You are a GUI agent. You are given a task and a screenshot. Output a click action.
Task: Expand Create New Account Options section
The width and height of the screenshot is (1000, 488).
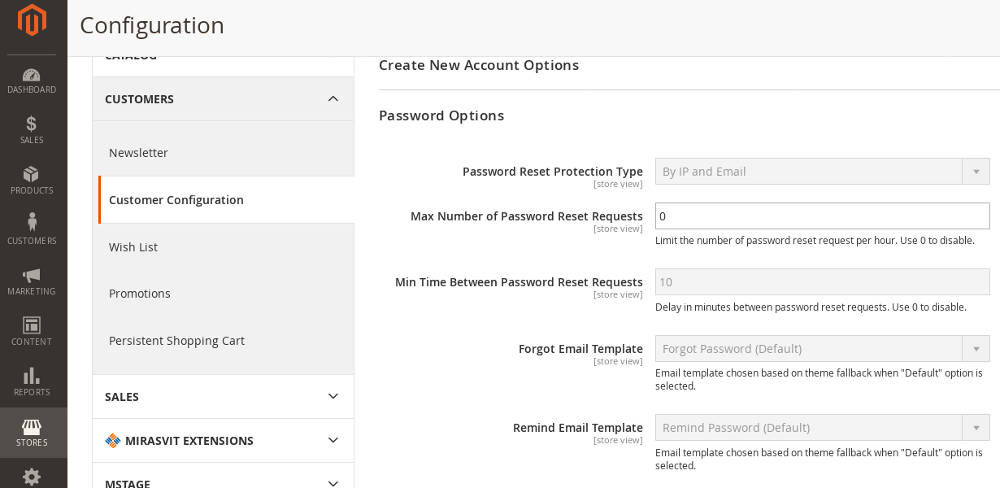479,65
